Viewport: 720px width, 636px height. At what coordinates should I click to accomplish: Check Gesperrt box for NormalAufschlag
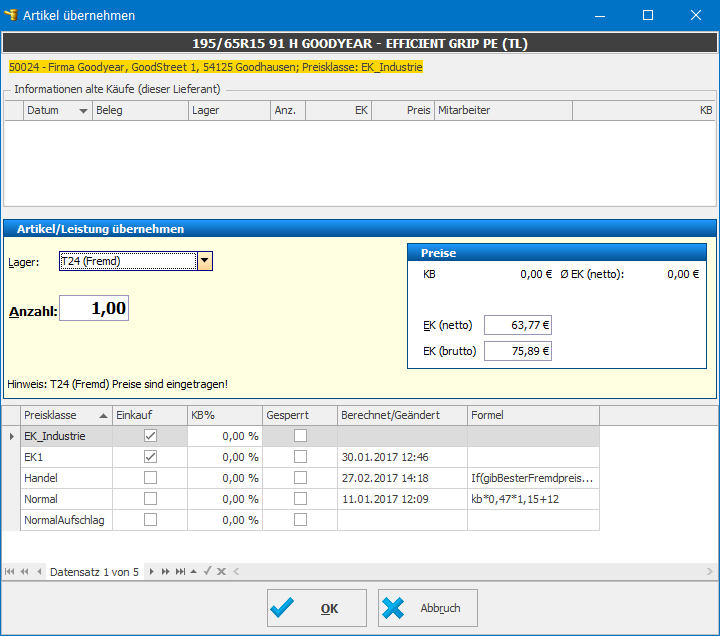(300, 519)
